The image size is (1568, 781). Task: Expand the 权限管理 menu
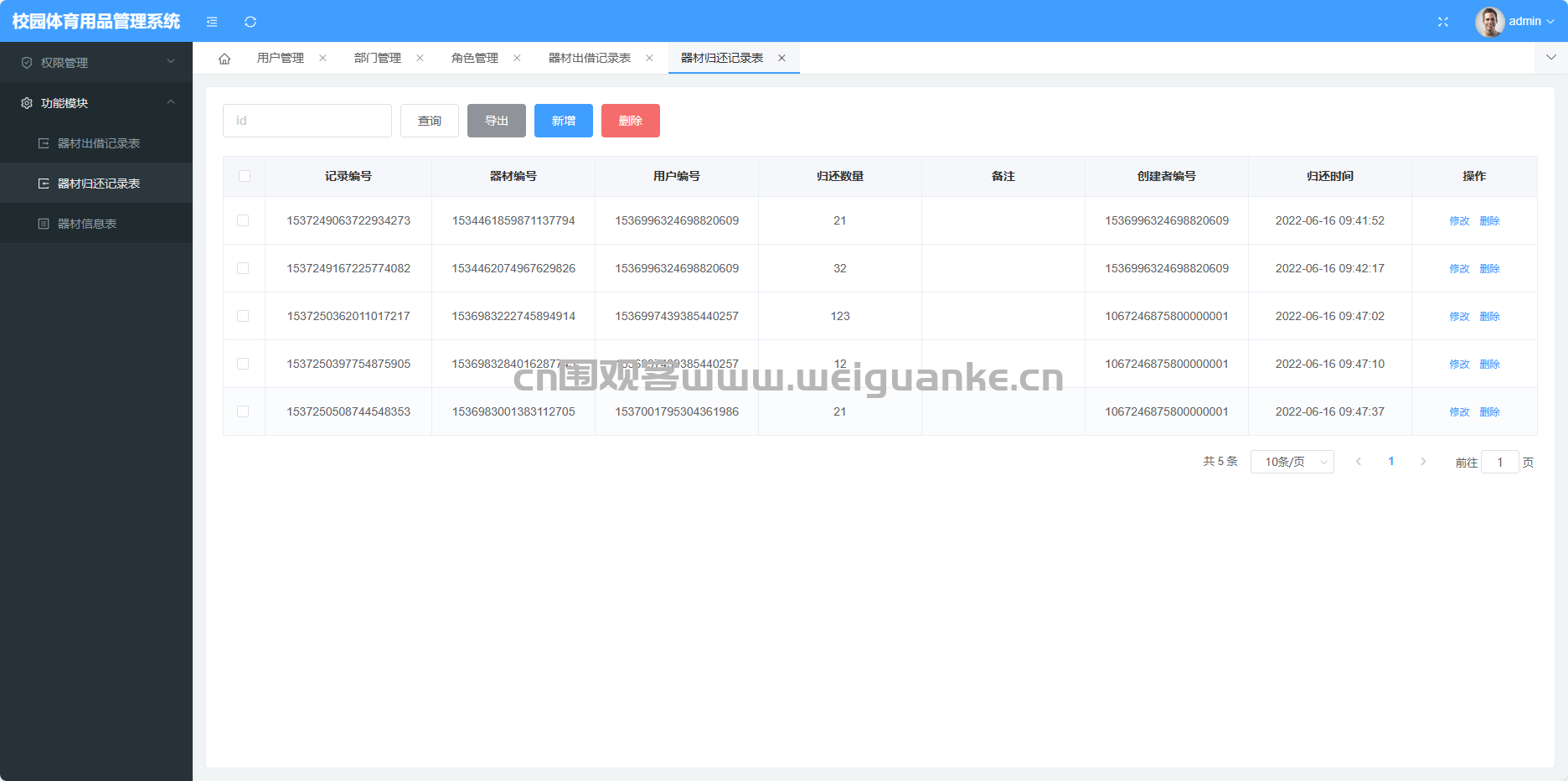pos(96,63)
